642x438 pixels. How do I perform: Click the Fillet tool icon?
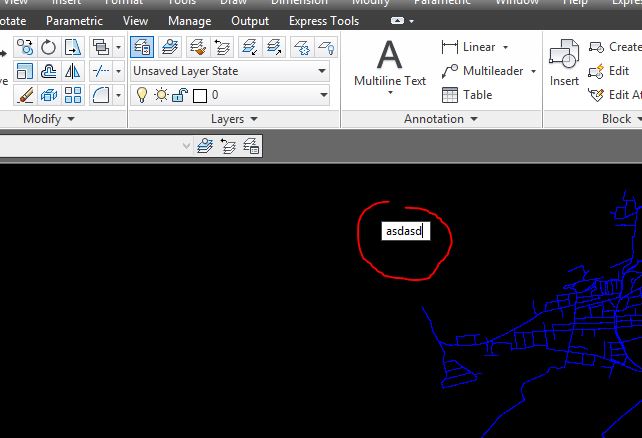[x=101, y=95]
